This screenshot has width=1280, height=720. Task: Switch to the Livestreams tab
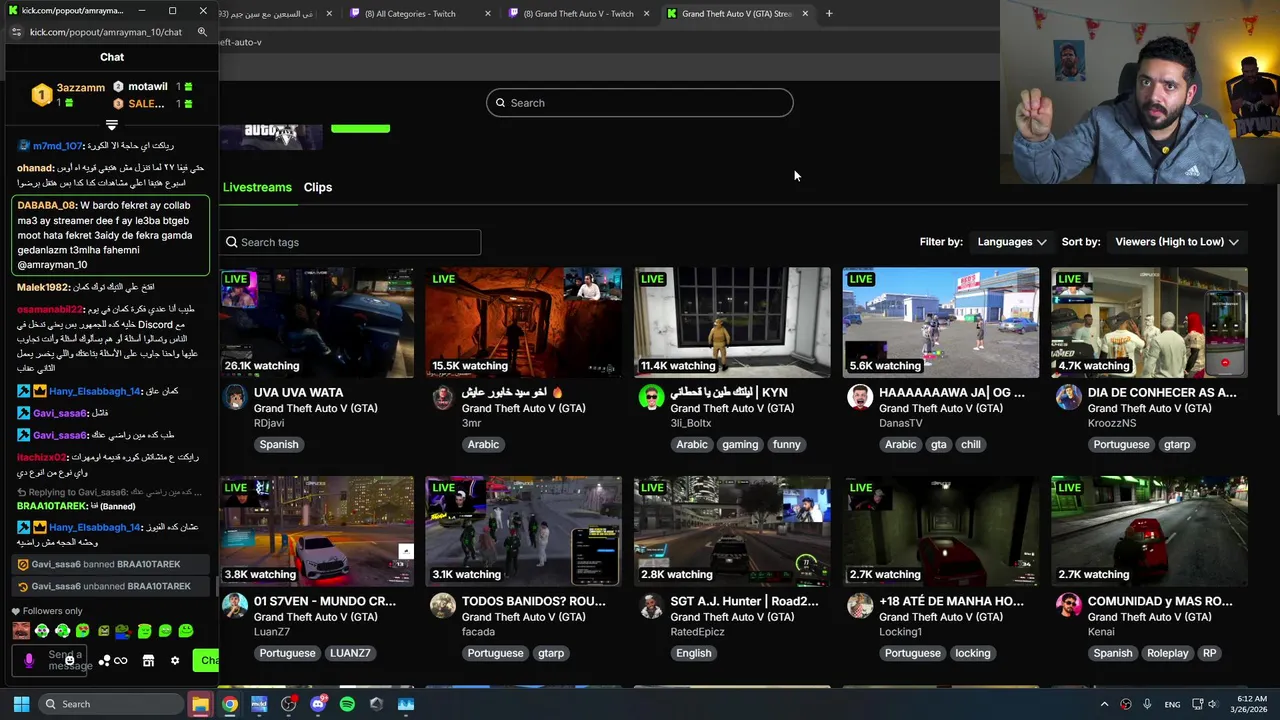tap(257, 187)
